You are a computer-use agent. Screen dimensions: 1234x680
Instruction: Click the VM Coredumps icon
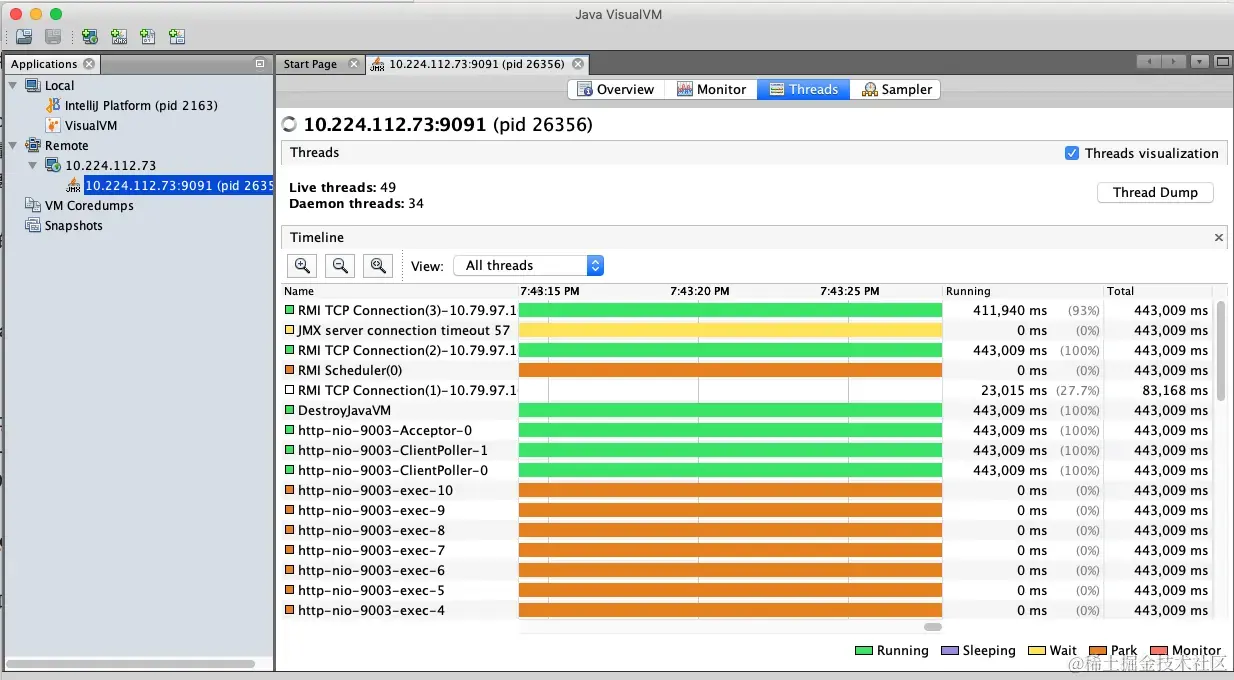click(x=33, y=205)
